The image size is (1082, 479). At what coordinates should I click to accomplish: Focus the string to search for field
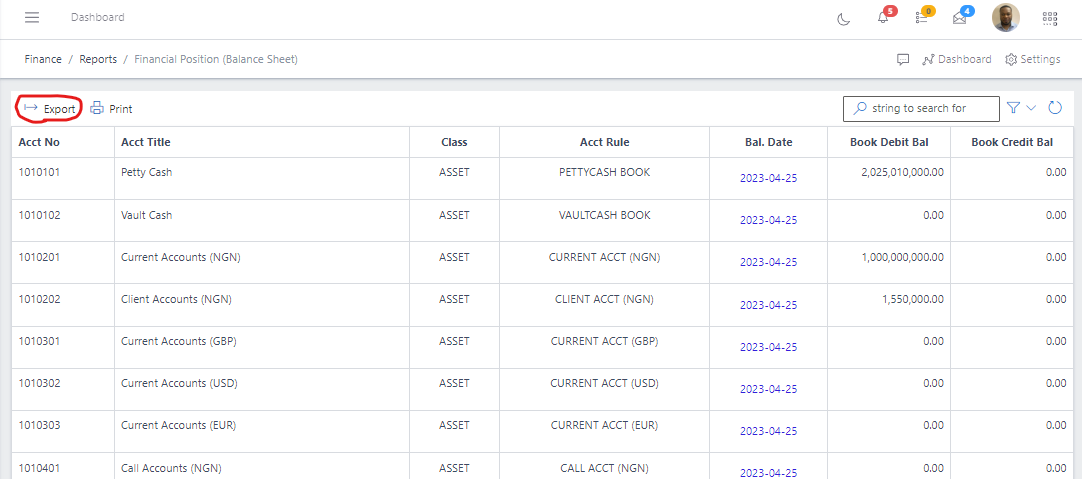click(921, 108)
